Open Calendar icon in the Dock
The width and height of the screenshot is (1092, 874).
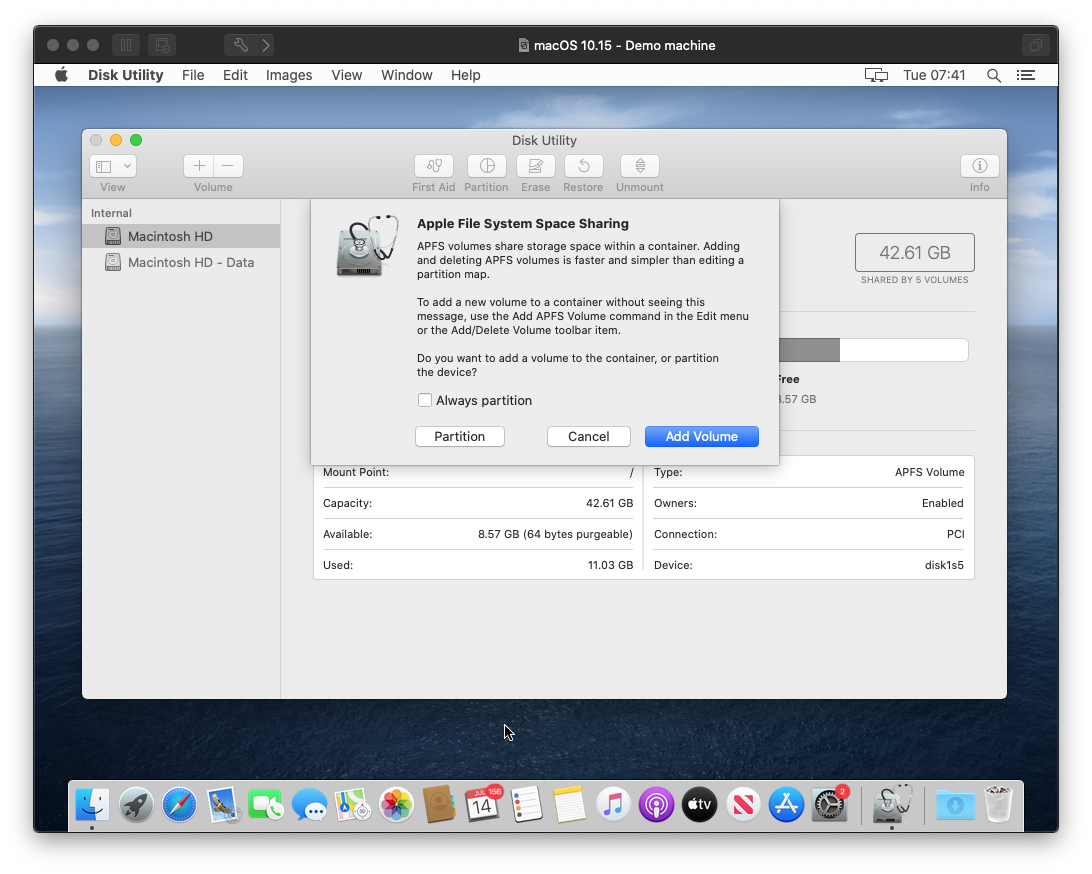point(483,805)
